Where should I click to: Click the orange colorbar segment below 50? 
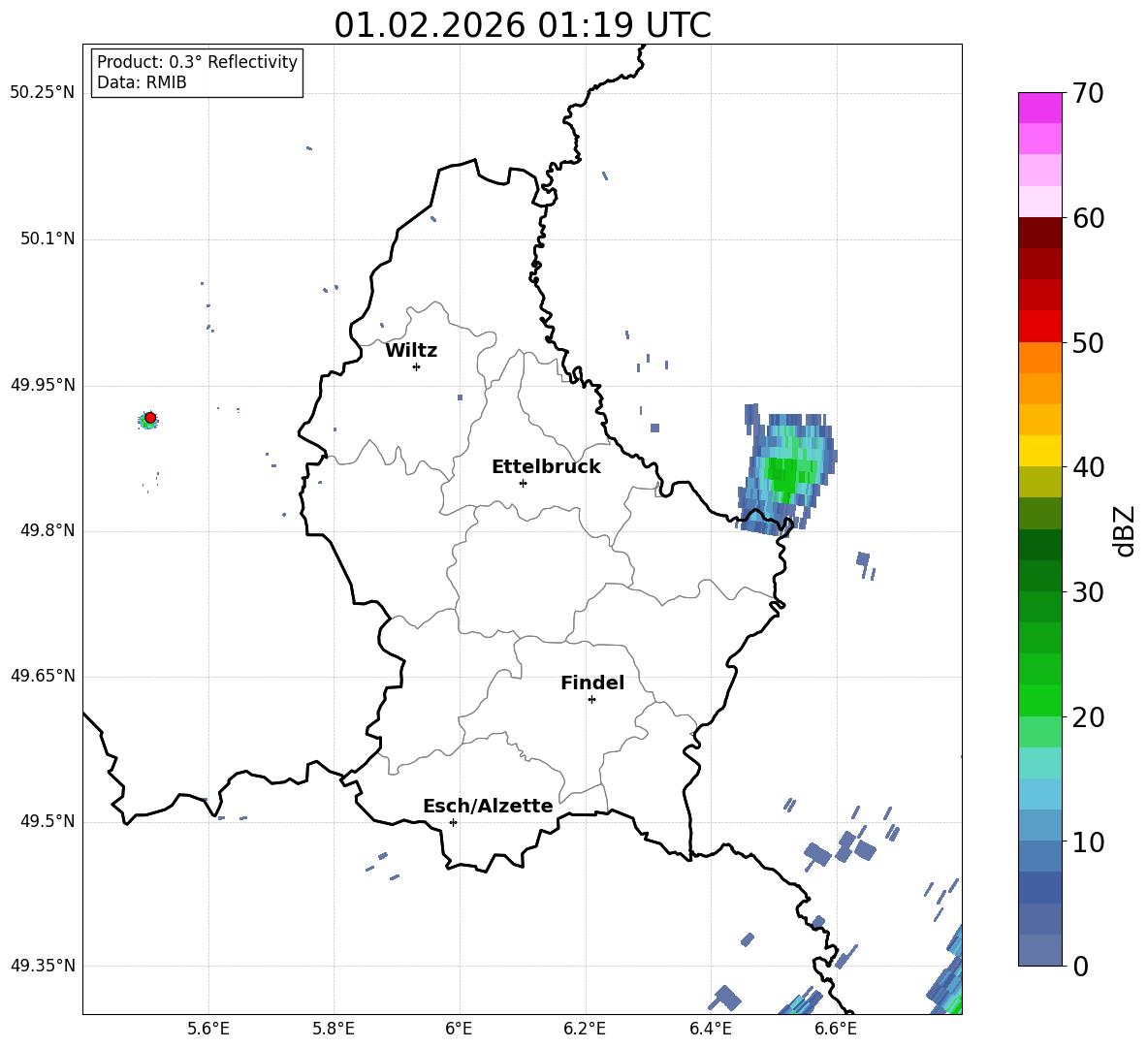(x=1039, y=357)
